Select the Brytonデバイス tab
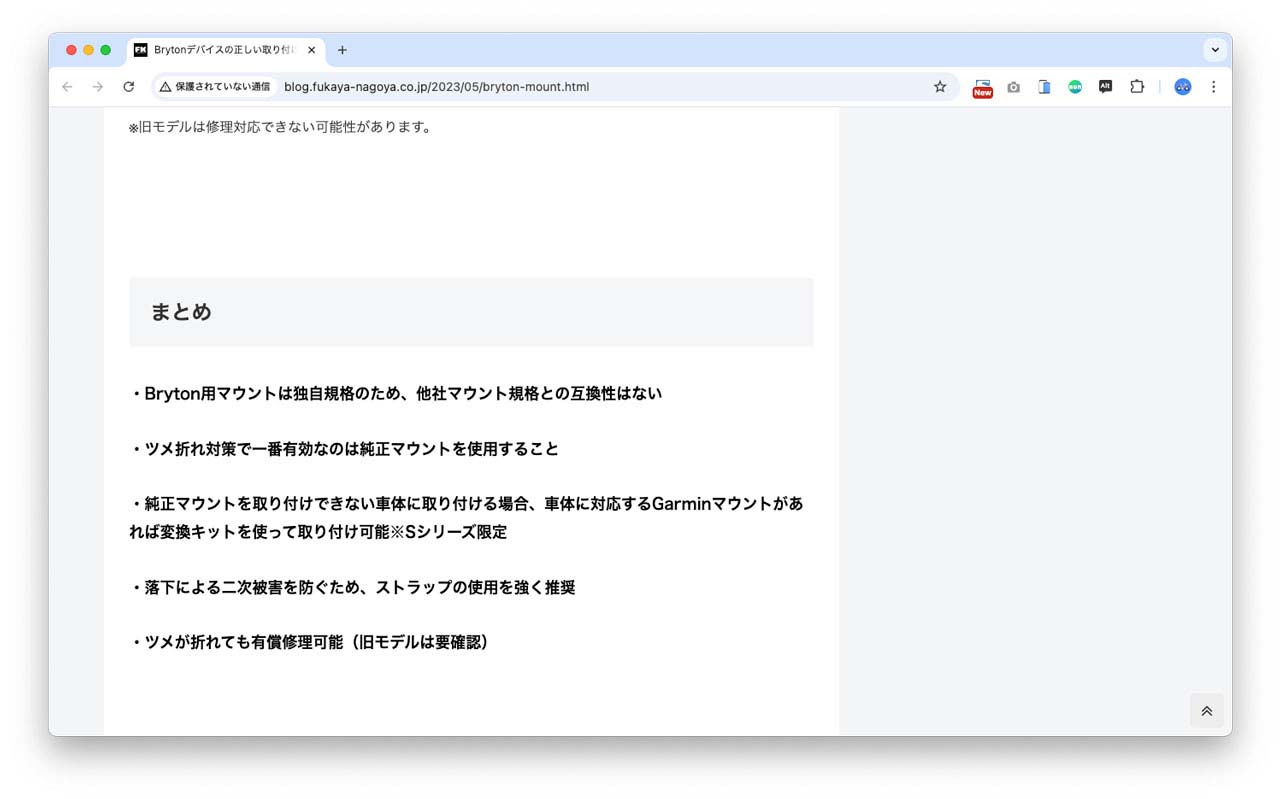The height and width of the screenshot is (799, 1280). (x=226, y=50)
